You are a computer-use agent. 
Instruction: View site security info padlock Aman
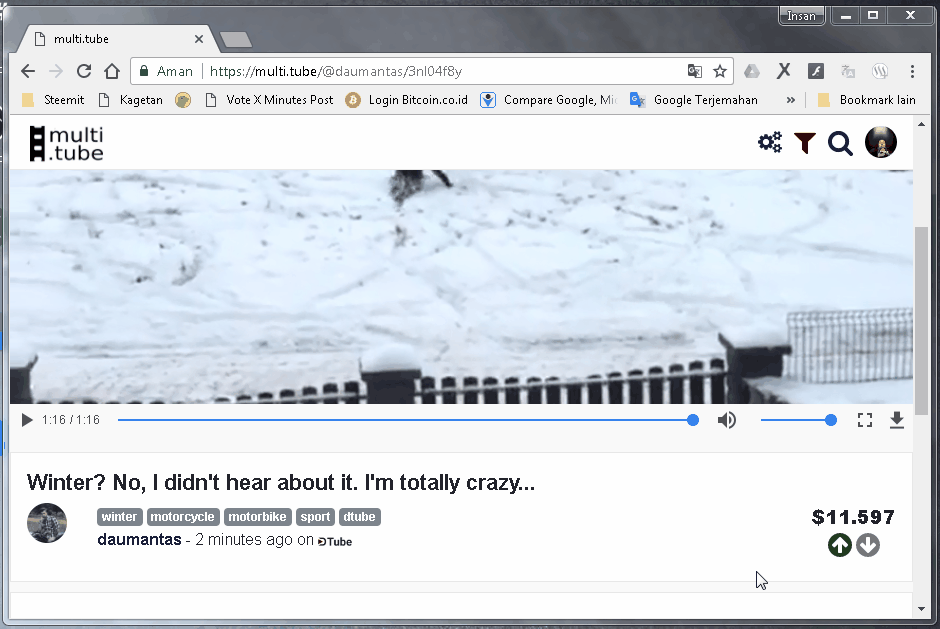click(165, 71)
